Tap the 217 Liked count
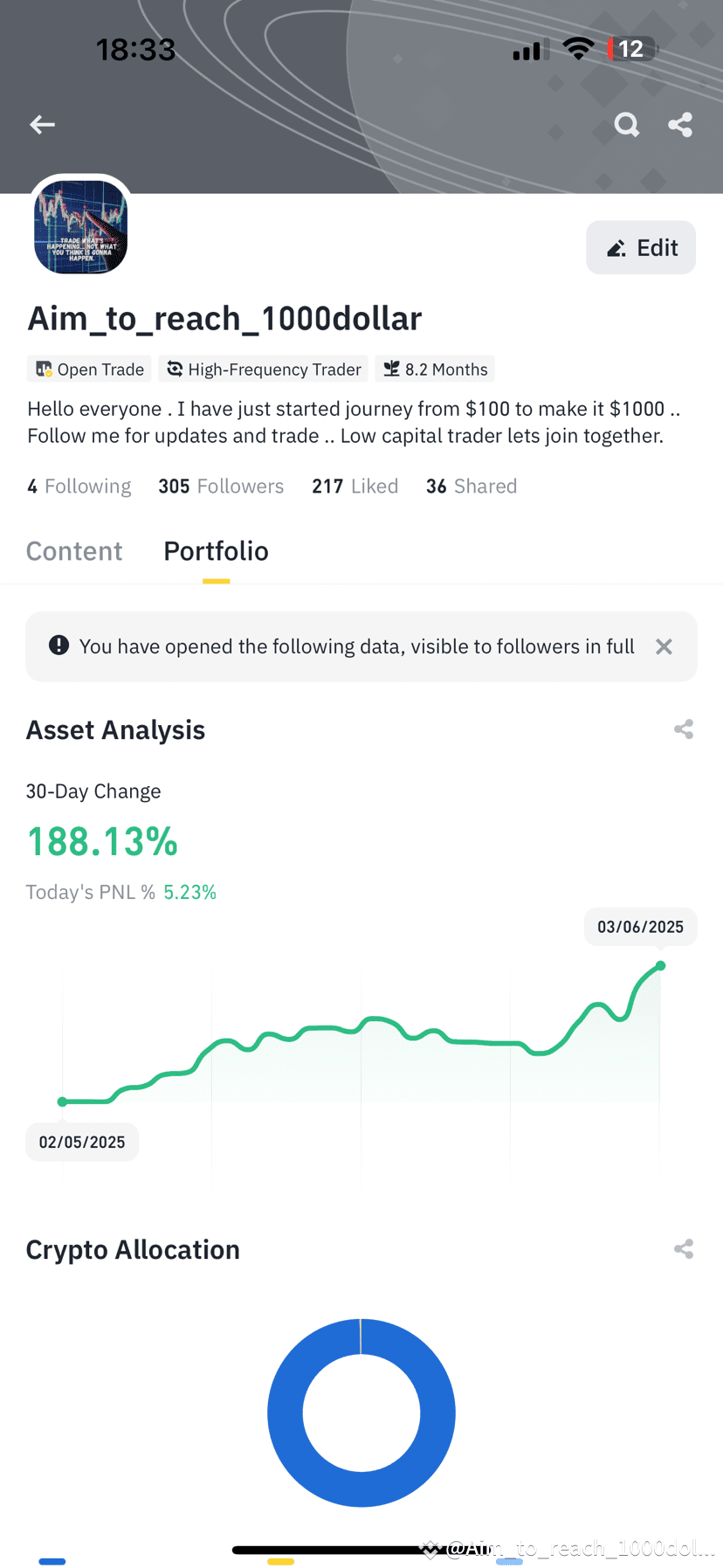This screenshot has height=1568, width=723. coord(355,487)
